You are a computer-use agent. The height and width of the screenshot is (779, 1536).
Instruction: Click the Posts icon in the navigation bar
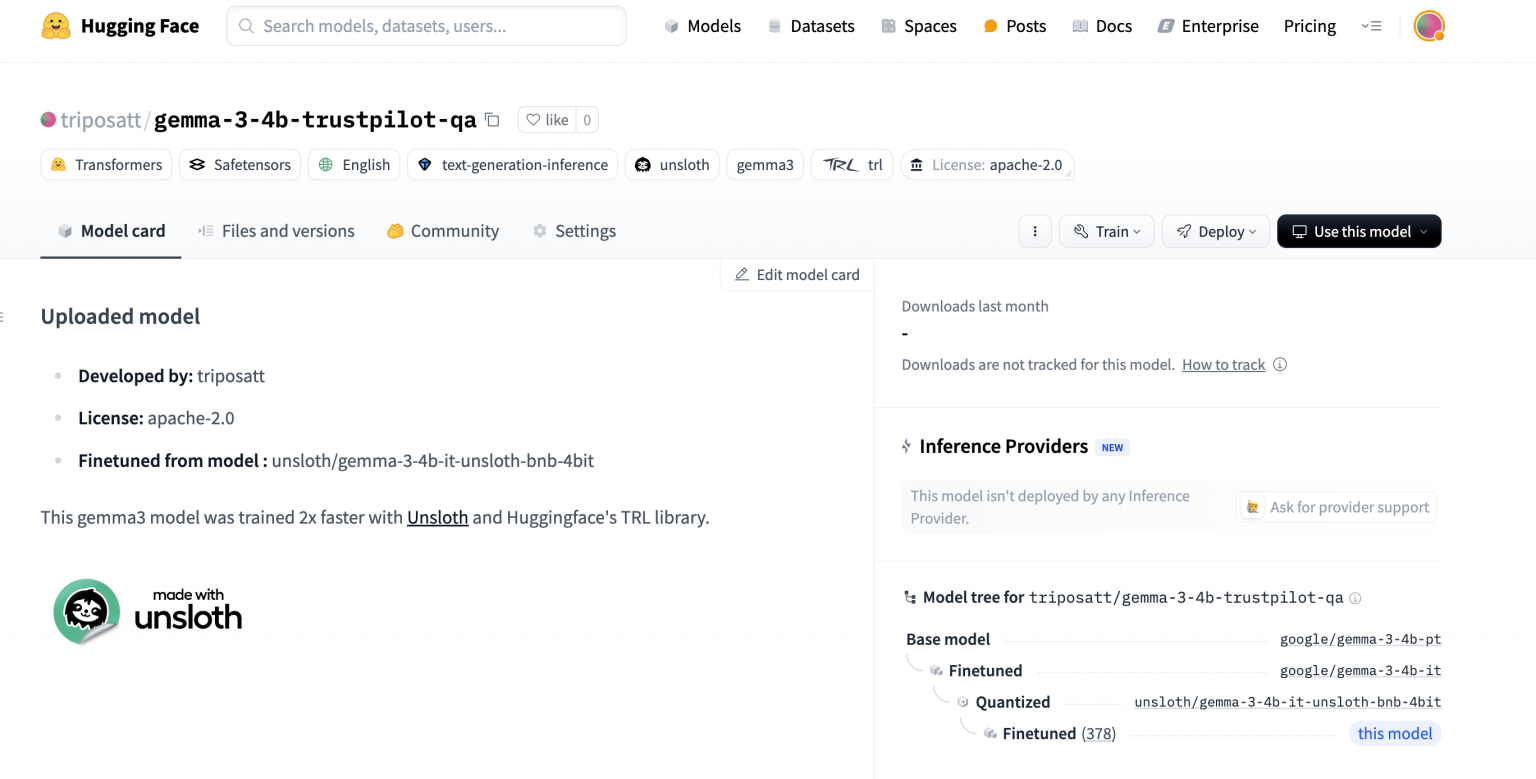(990, 25)
